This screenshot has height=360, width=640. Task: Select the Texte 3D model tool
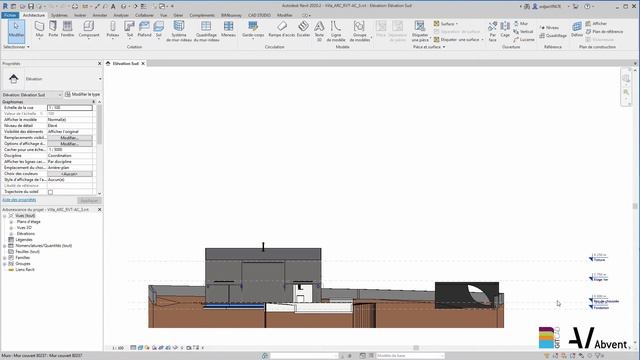point(319,31)
